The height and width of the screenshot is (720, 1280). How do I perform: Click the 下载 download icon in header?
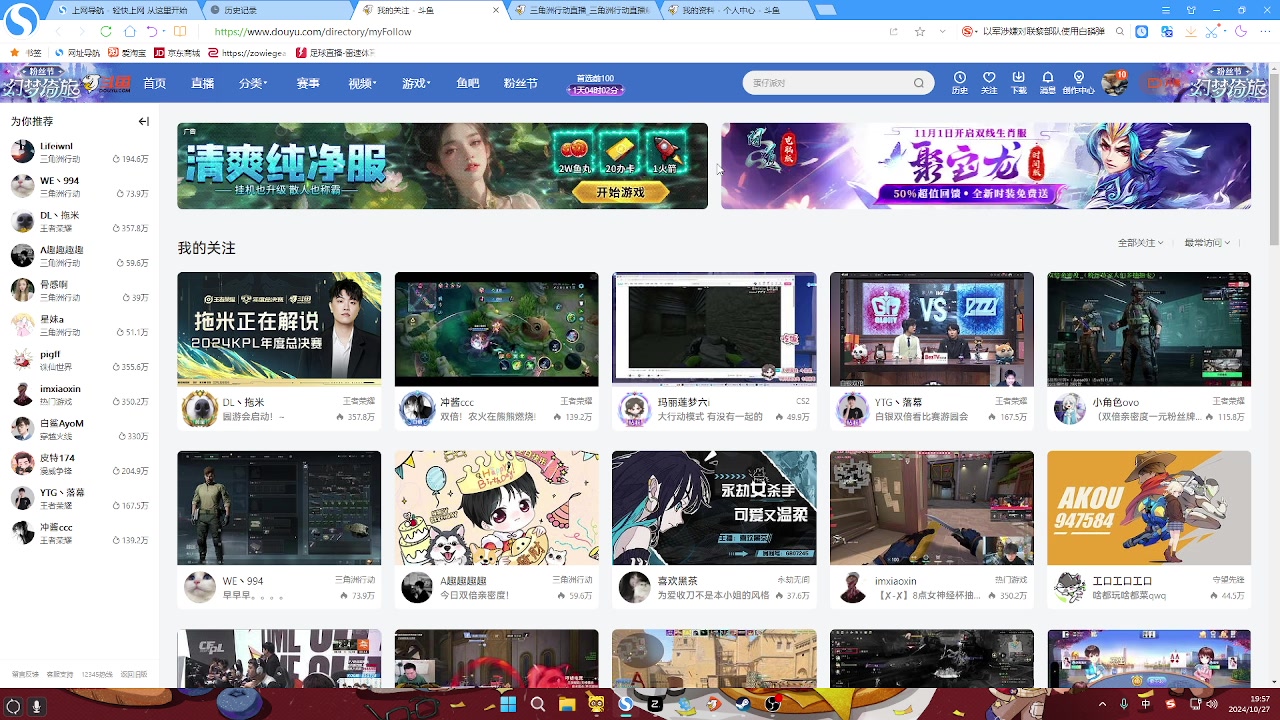click(1018, 82)
